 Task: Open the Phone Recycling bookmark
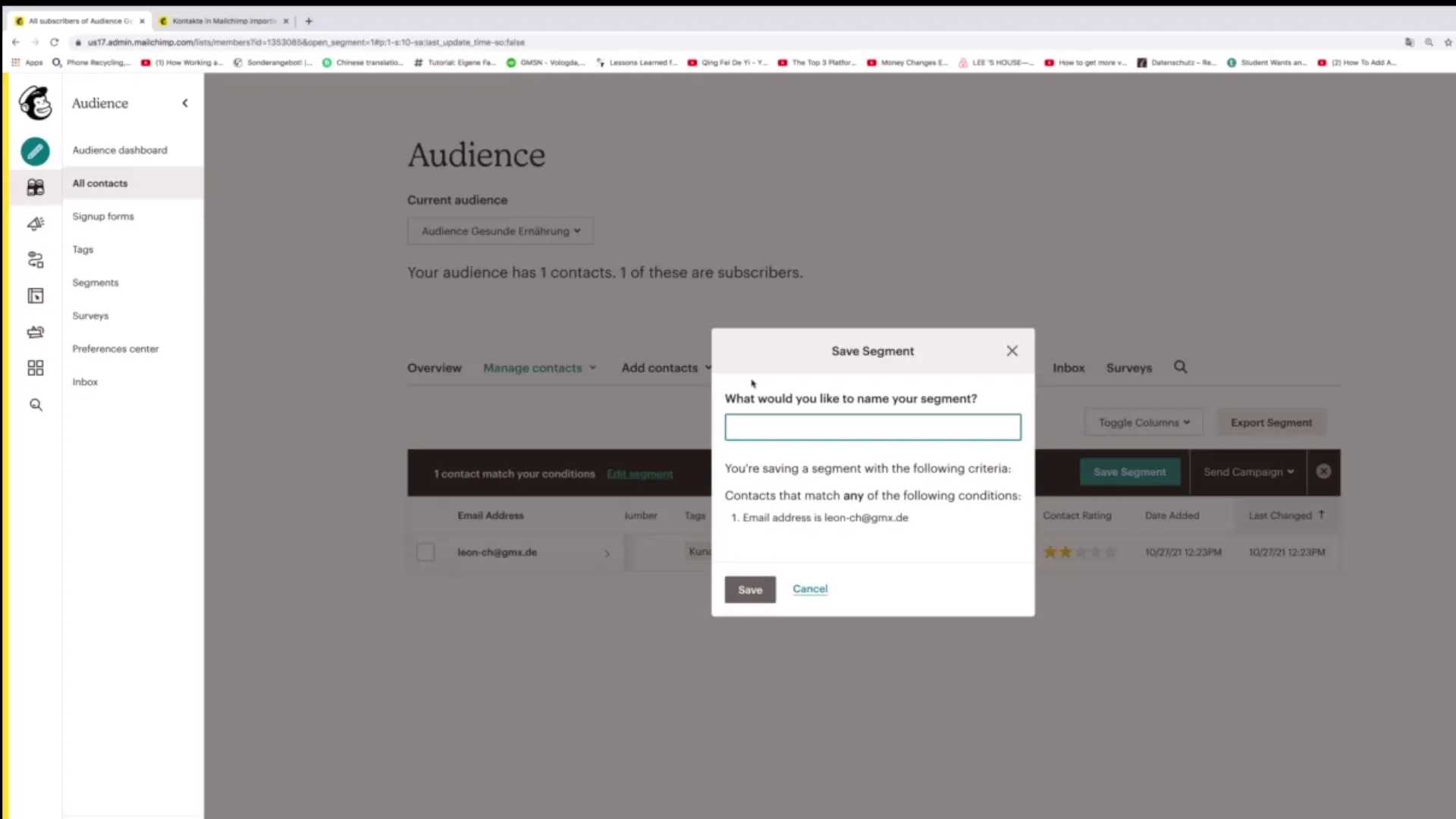click(91, 63)
